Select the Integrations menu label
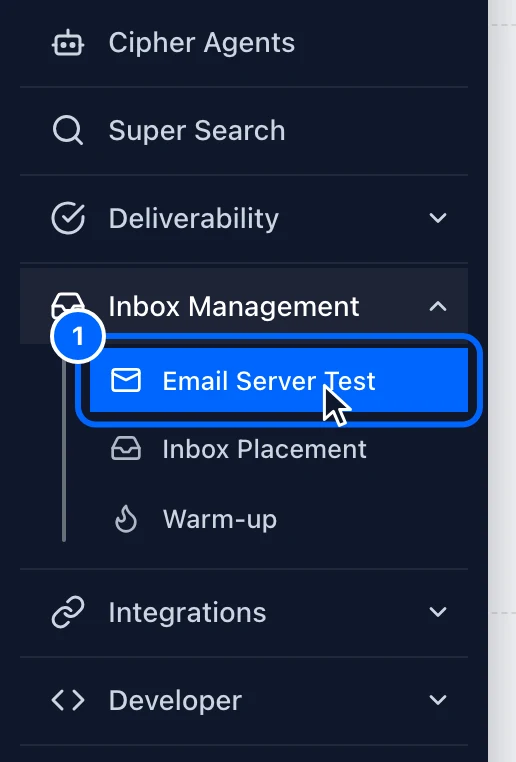516x762 pixels. tap(188, 613)
